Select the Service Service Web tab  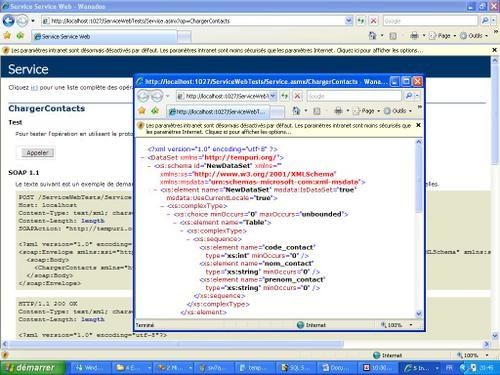[104, 37]
